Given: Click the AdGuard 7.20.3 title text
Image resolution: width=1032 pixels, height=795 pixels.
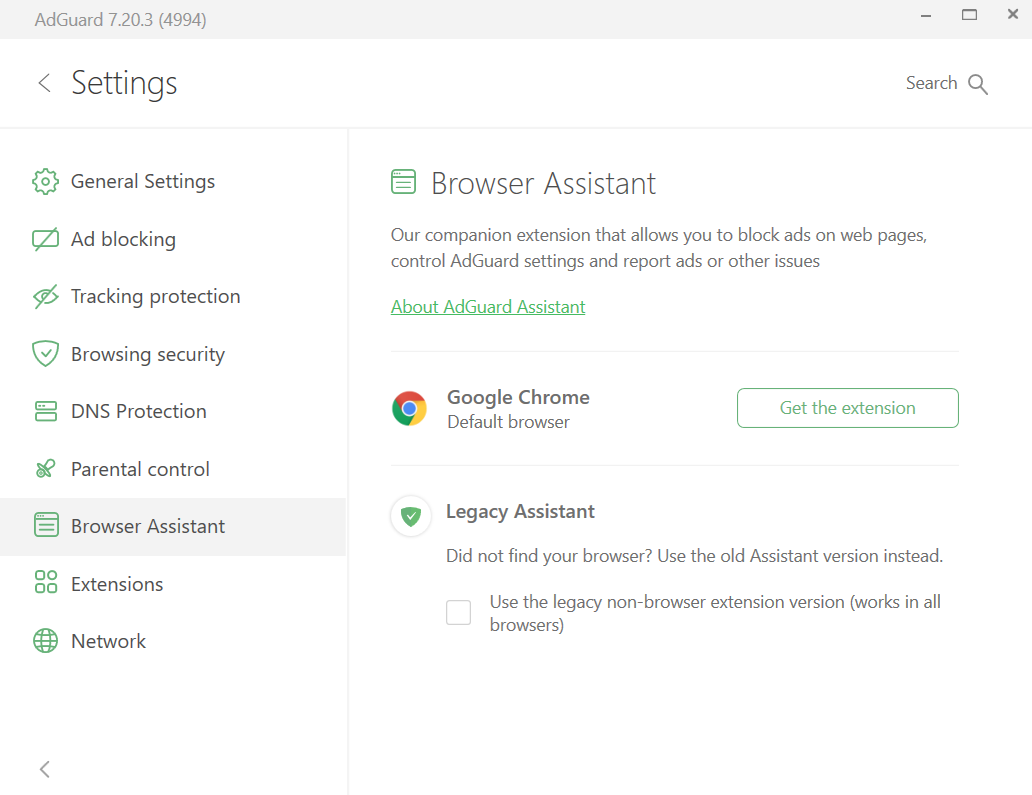Looking at the screenshot, I should (x=120, y=20).
